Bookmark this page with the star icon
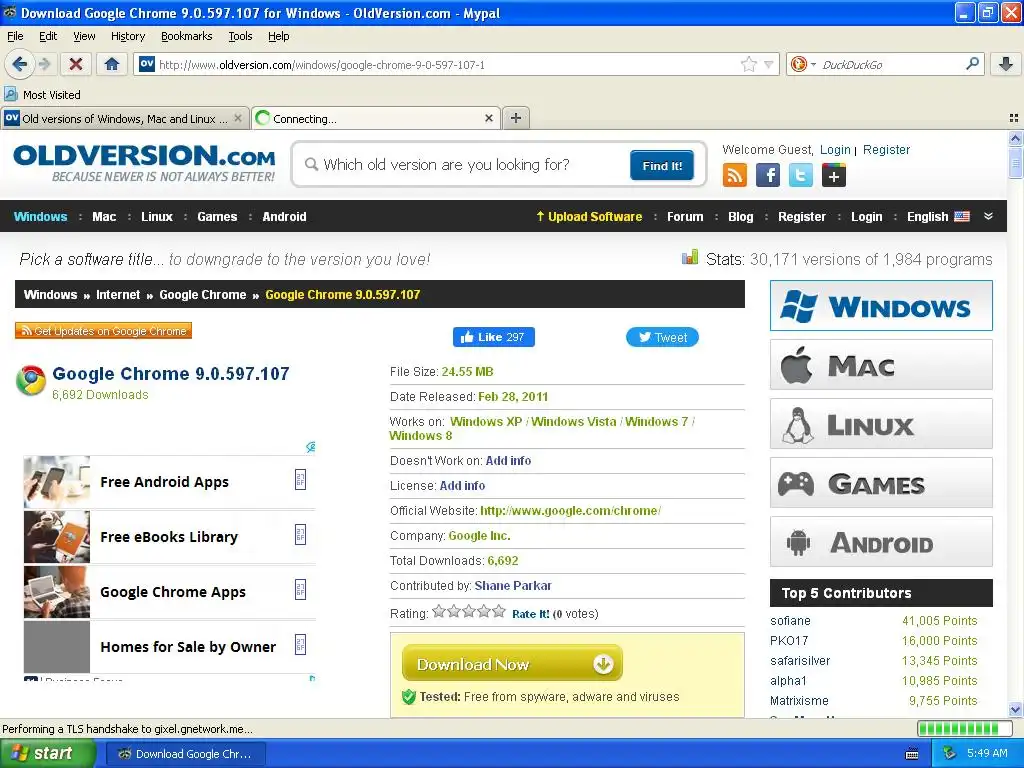This screenshot has height=768, width=1024. pos(748,64)
